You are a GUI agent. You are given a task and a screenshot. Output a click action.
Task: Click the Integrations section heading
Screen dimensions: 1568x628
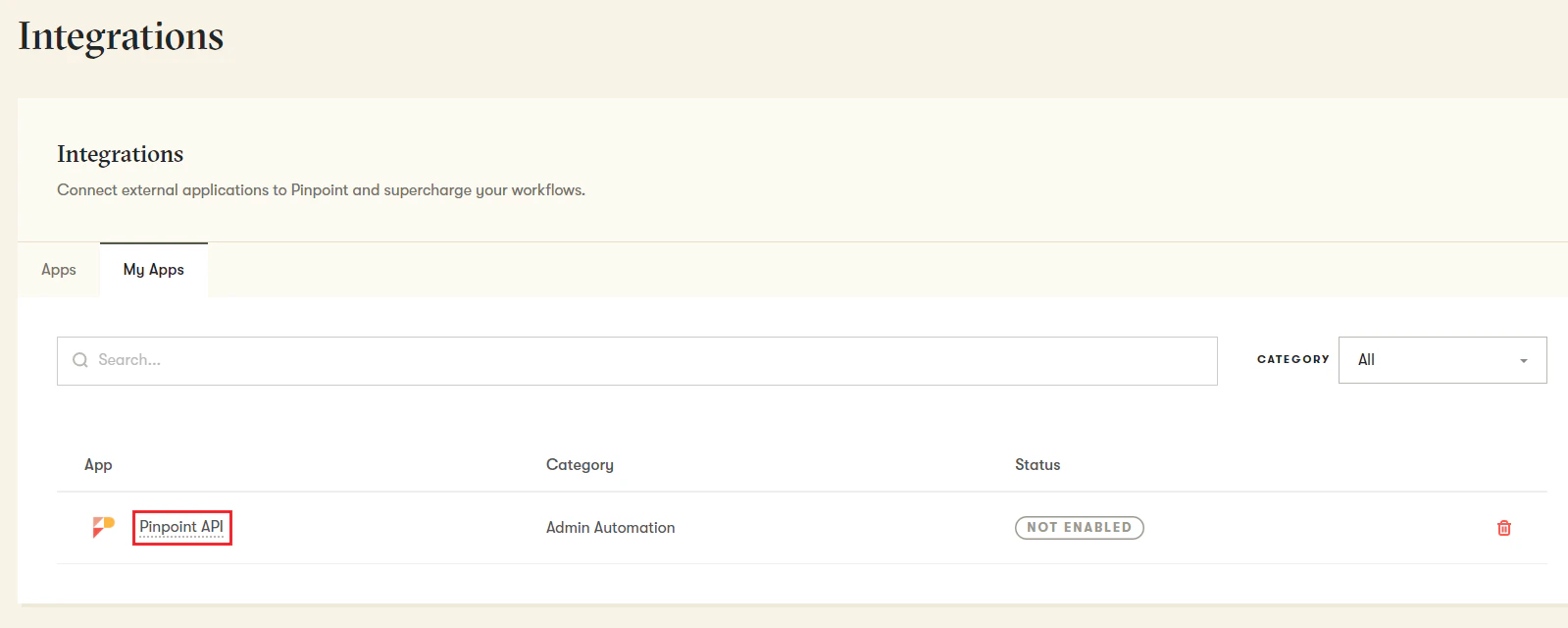pos(120,154)
